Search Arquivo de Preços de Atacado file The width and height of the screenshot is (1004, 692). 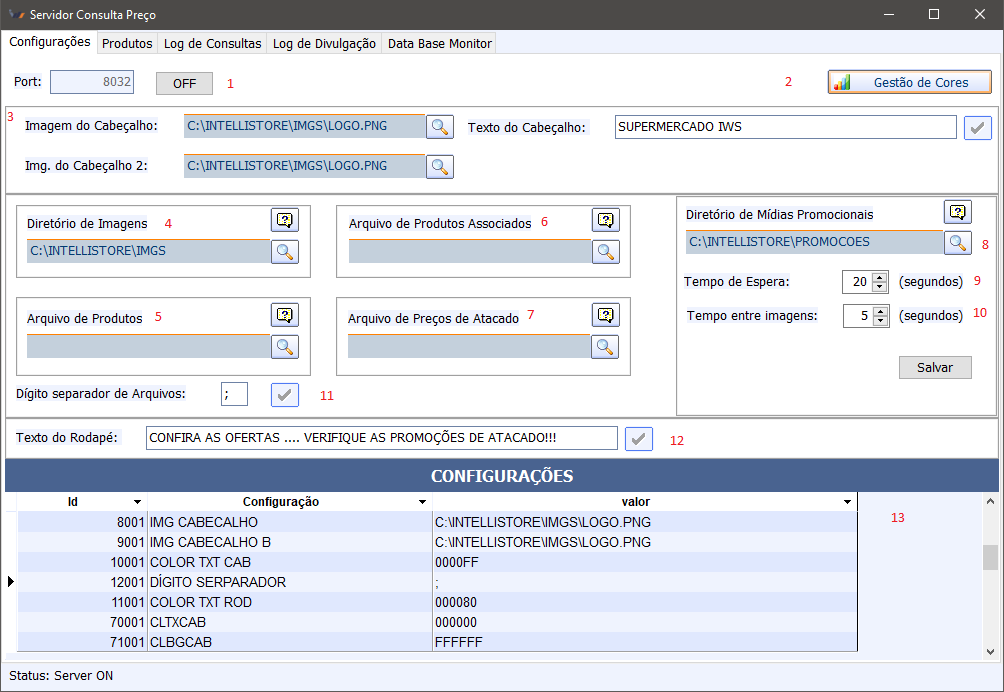pyautogui.click(x=605, y=346)
